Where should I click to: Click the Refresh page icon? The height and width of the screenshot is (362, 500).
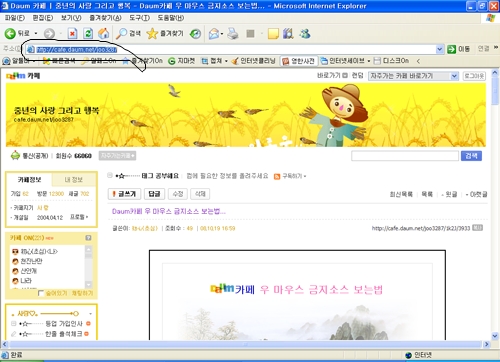click(88, 33)
